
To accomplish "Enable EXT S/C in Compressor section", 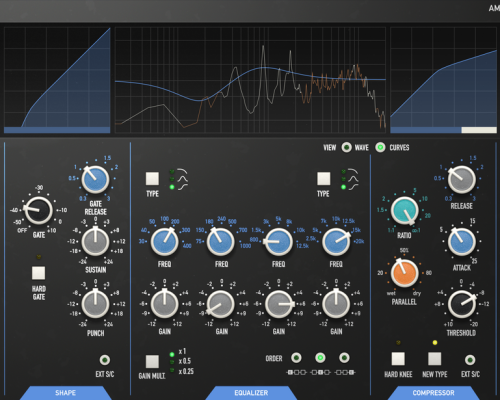I will click(x=470, y=360).
